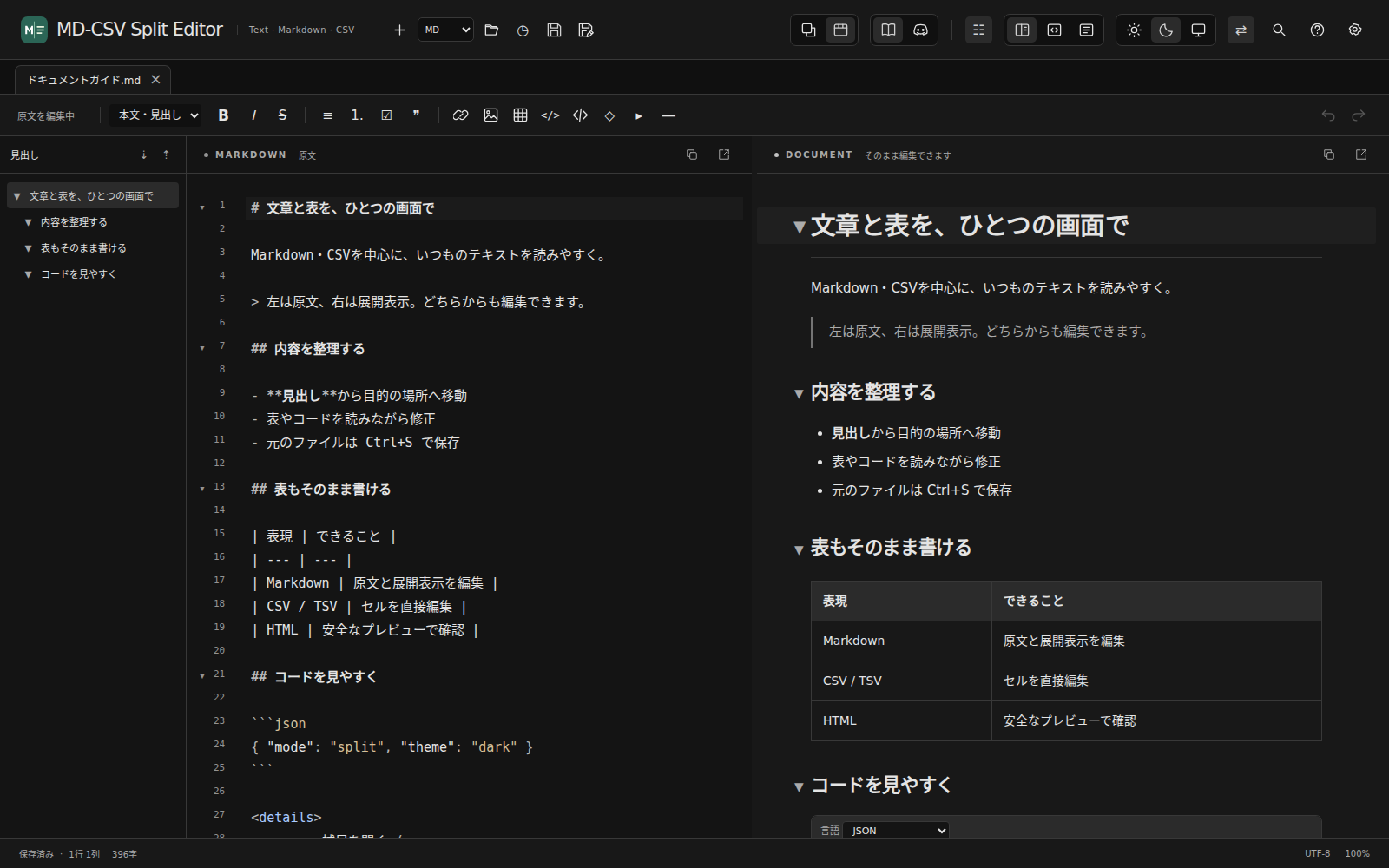This screenshot has height=868, width=1389.
Task: Insert an image
Action: pos(490,115)
